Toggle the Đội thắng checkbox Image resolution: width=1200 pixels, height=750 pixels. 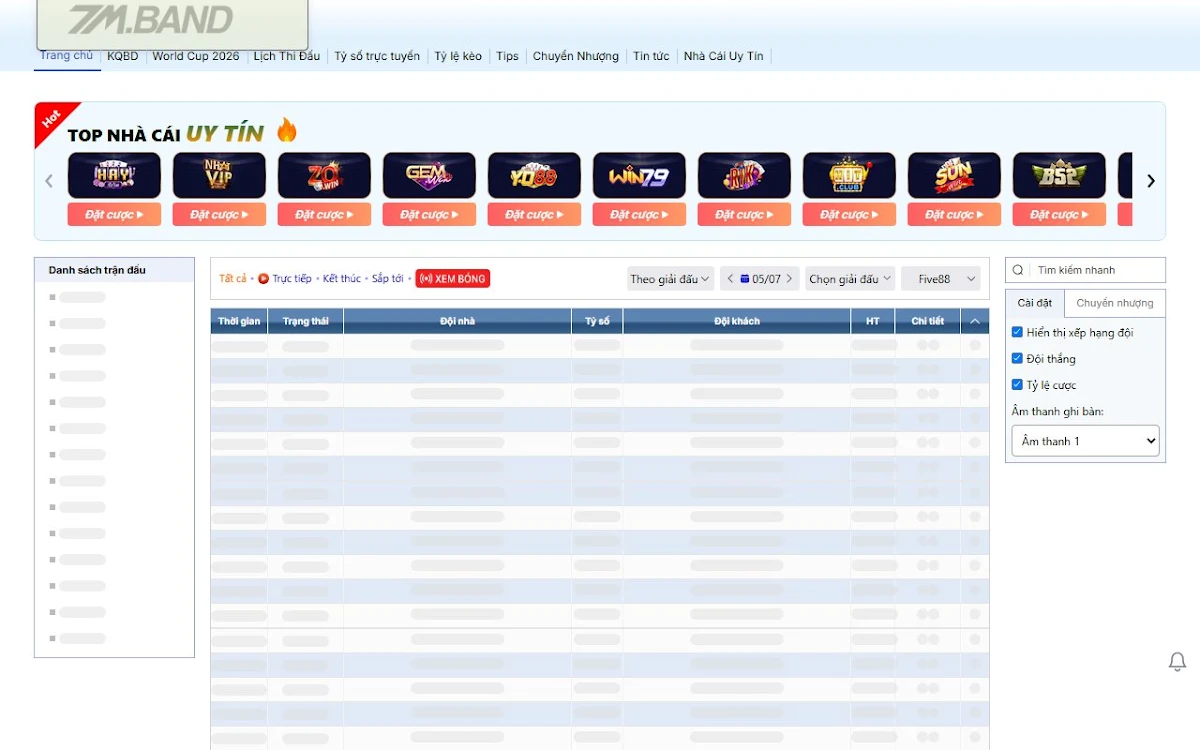coord(1017,358)
